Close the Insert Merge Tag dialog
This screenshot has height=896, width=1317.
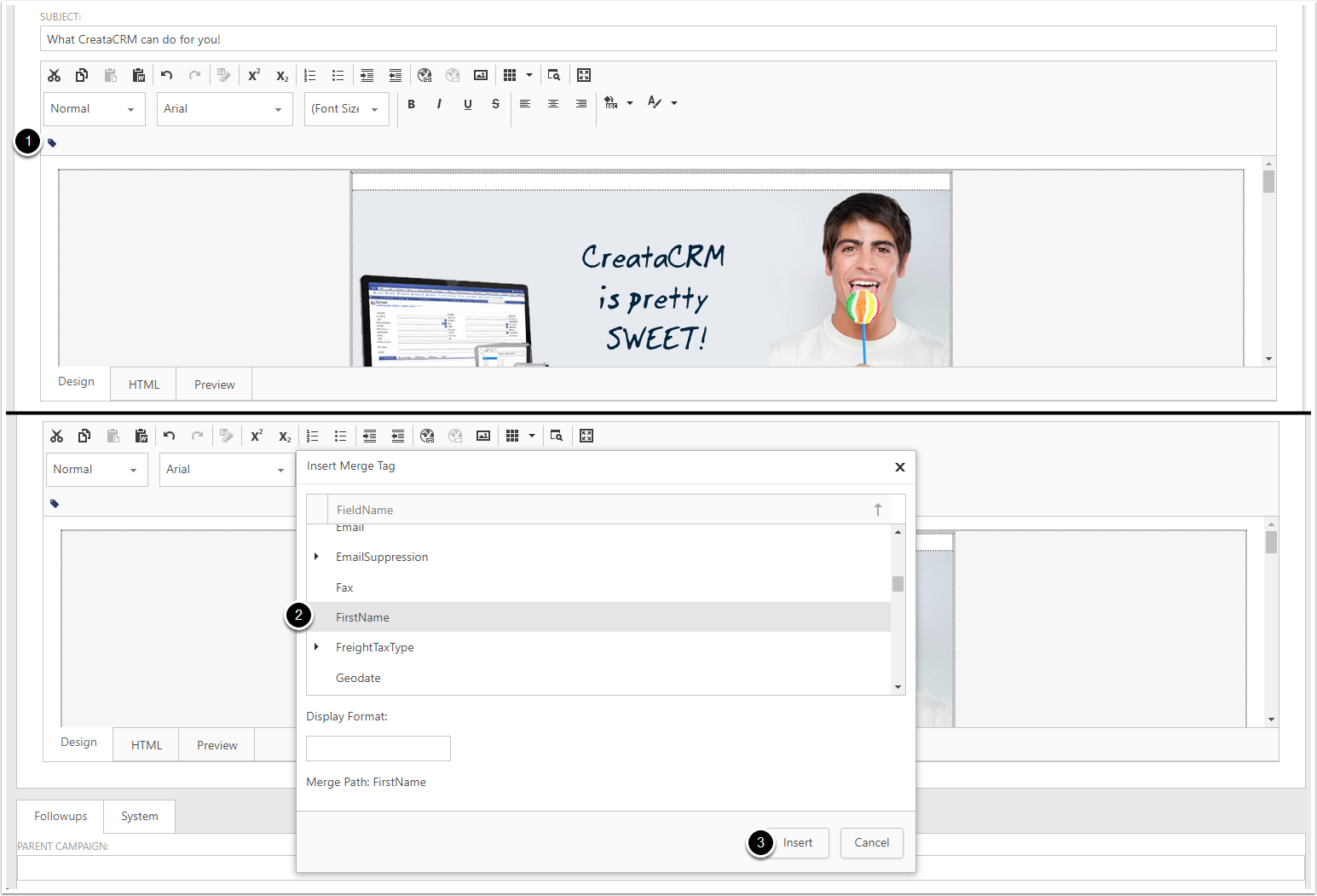[x=900, y=467]
